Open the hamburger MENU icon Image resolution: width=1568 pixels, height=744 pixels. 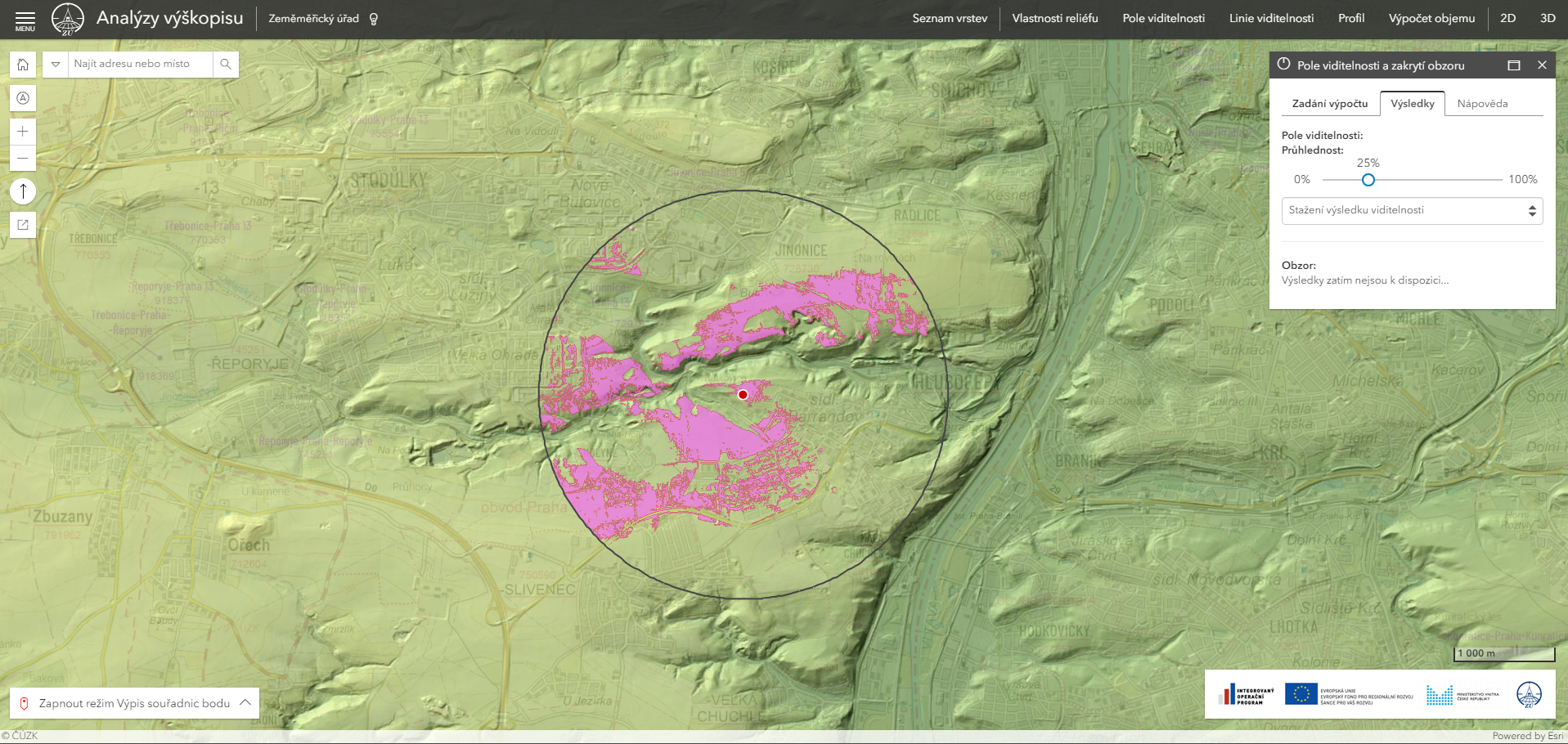point(25,20)
